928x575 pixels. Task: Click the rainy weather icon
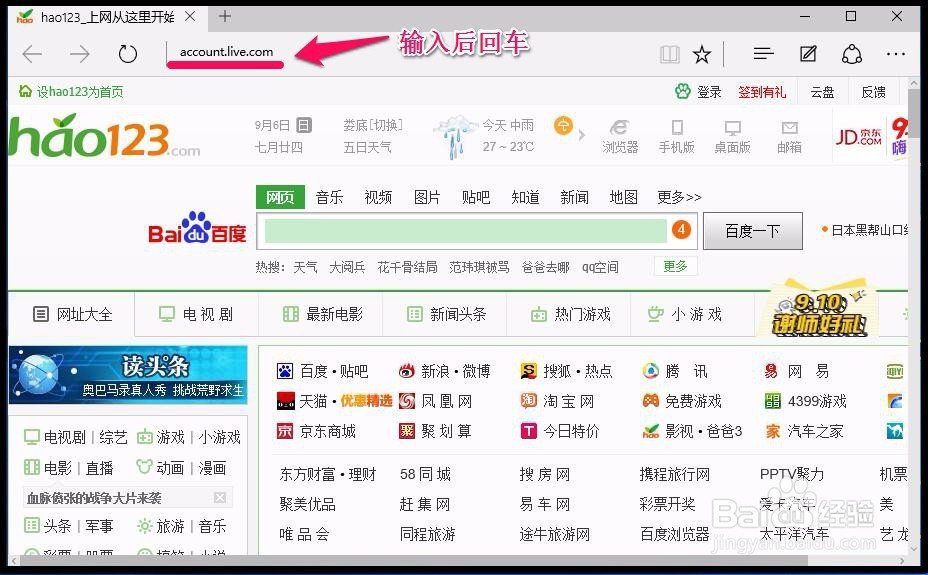[x=455, y=136]
